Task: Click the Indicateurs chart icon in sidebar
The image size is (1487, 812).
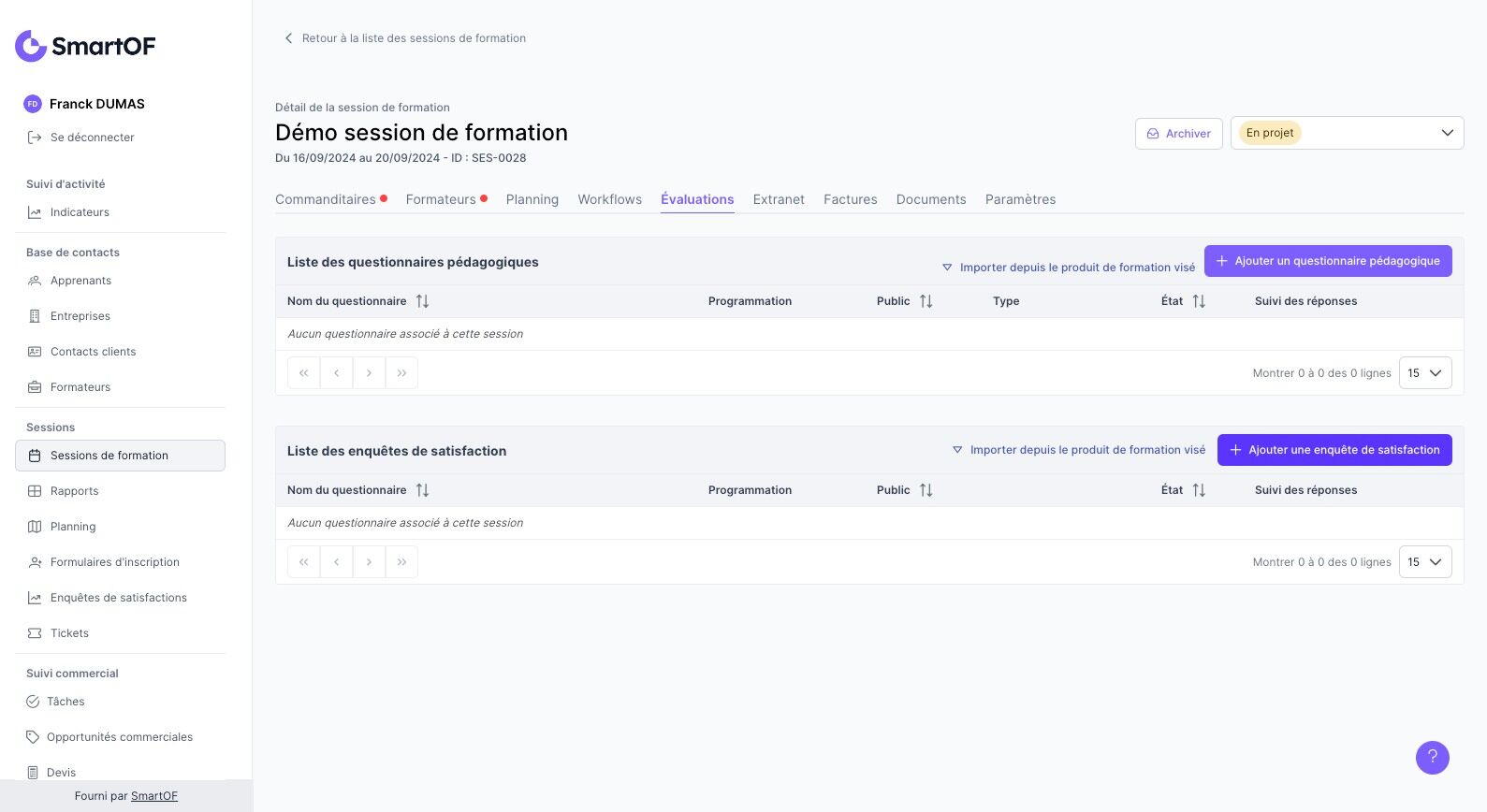Action: [35, 212]
